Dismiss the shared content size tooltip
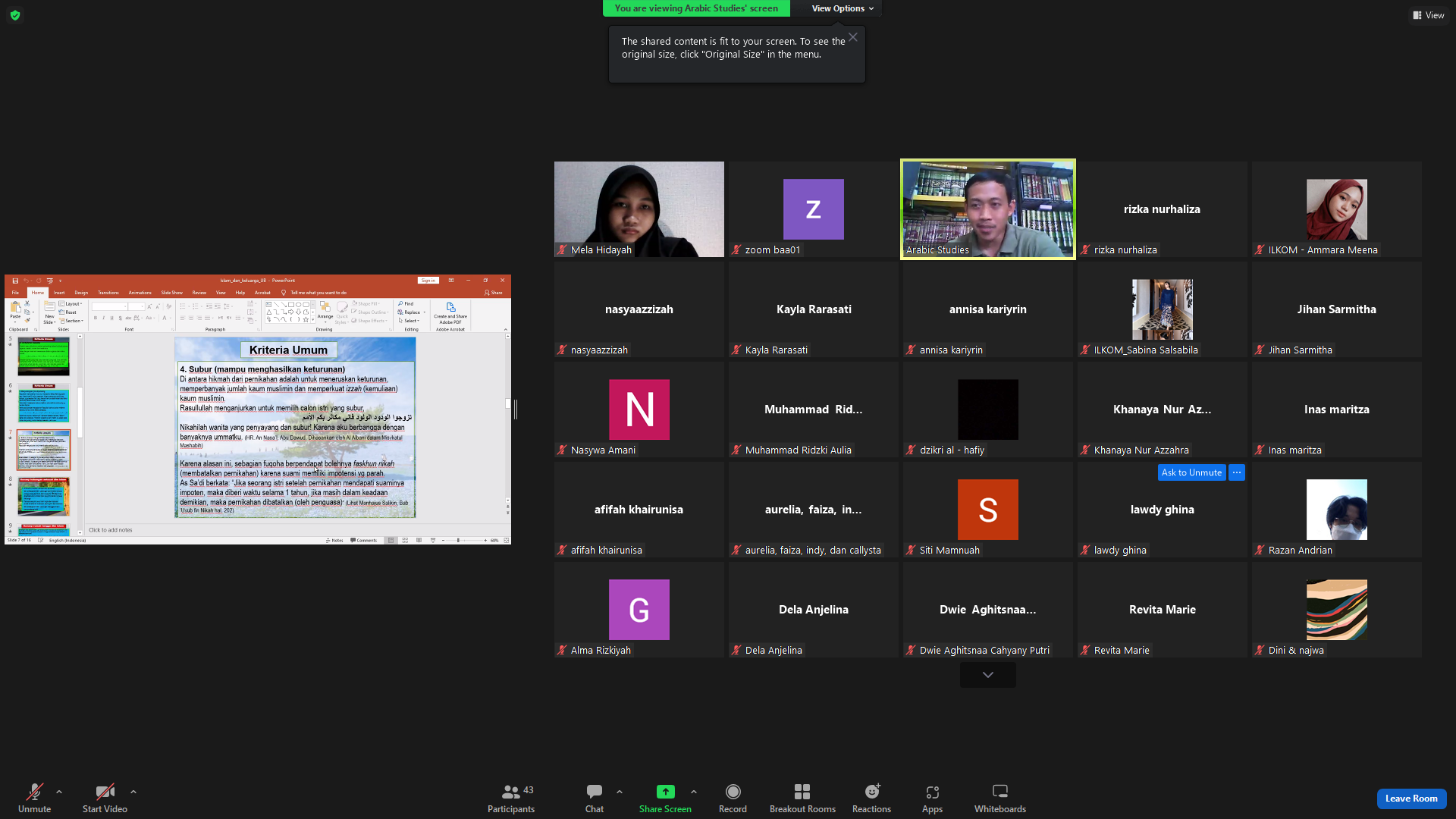This screenshot has width=1456, height=819. [x=853, y=37]
